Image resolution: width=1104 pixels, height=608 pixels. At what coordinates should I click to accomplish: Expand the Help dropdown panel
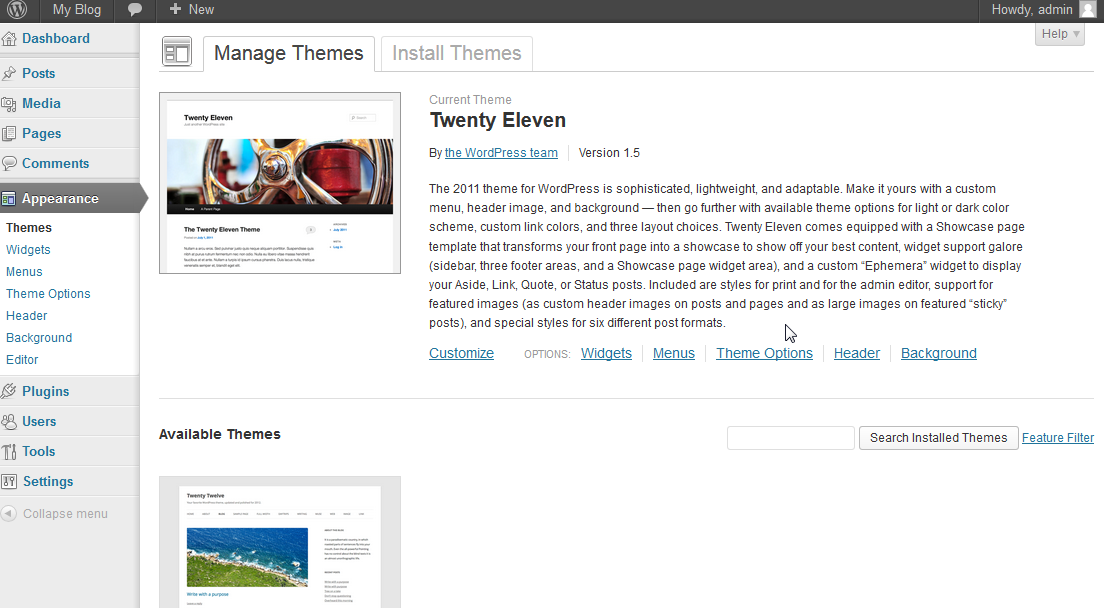click(x=1060, y=34)
